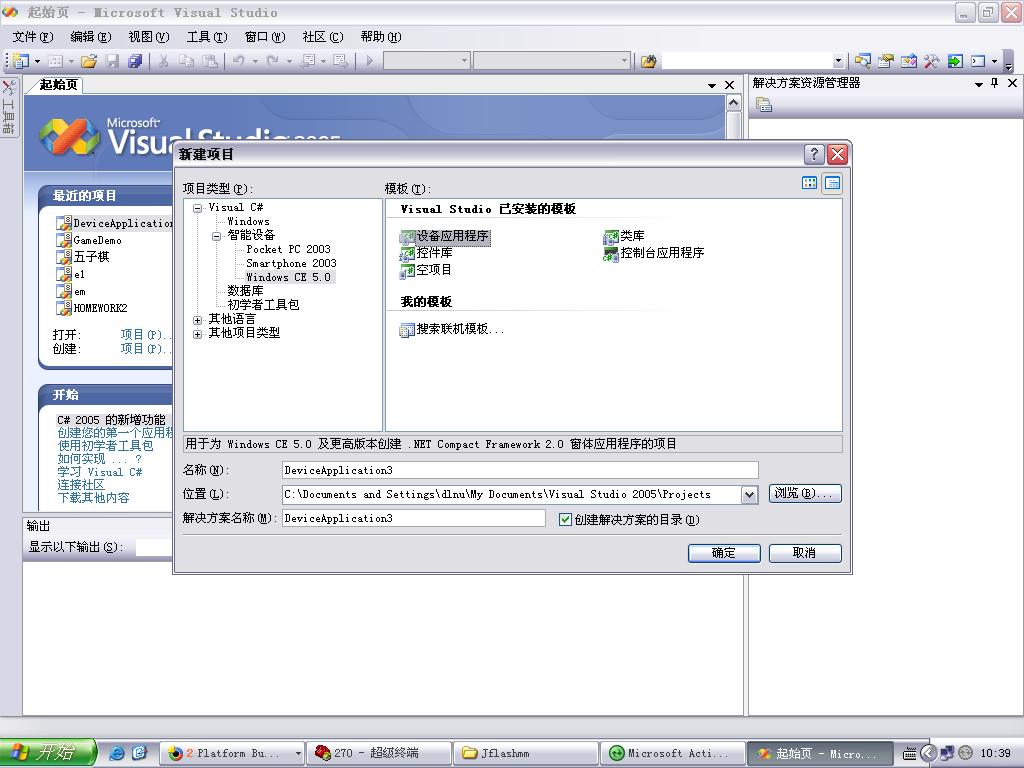Select the 空项目 template

point(426,270)
